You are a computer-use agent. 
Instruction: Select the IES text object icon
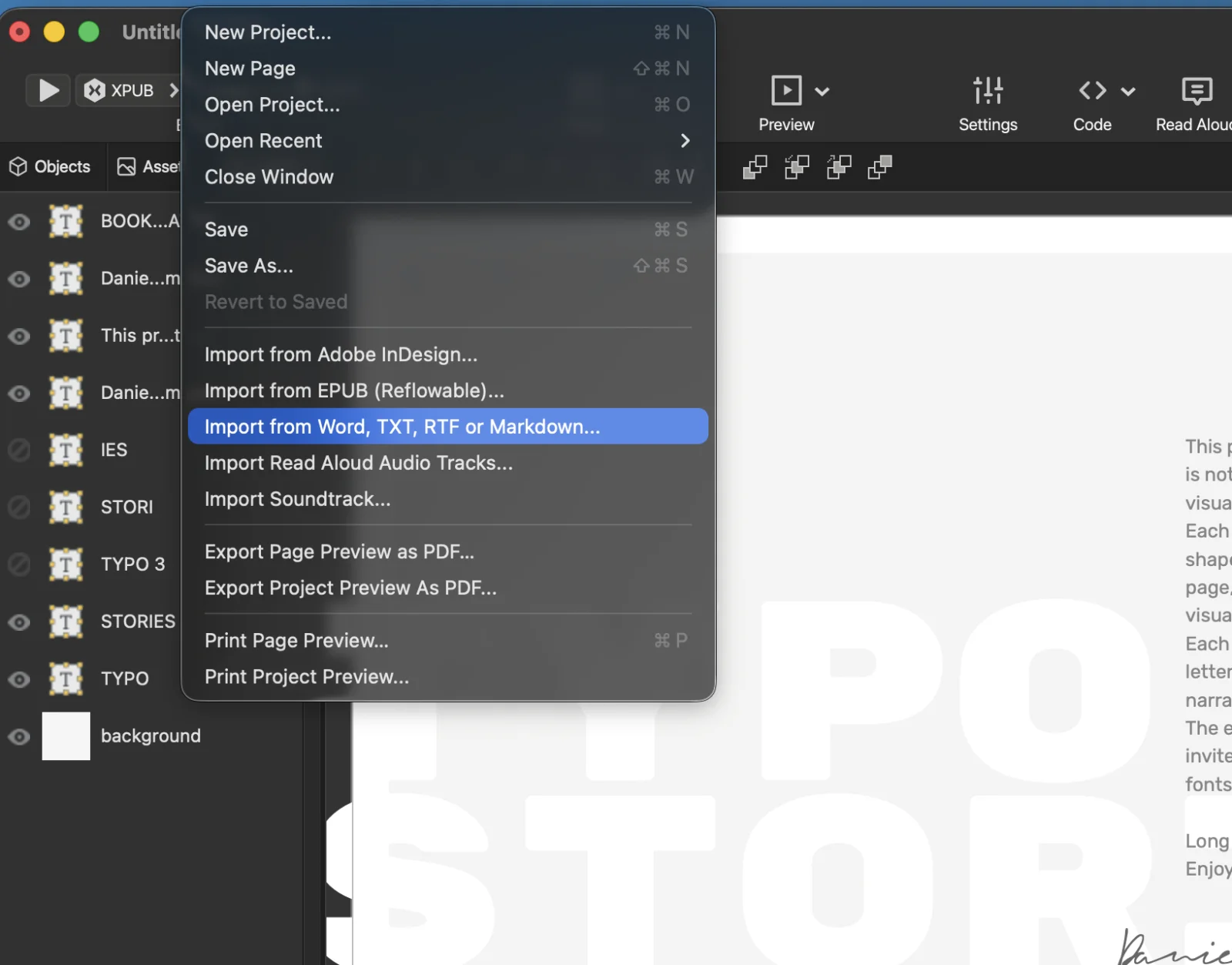coord(66,450)
